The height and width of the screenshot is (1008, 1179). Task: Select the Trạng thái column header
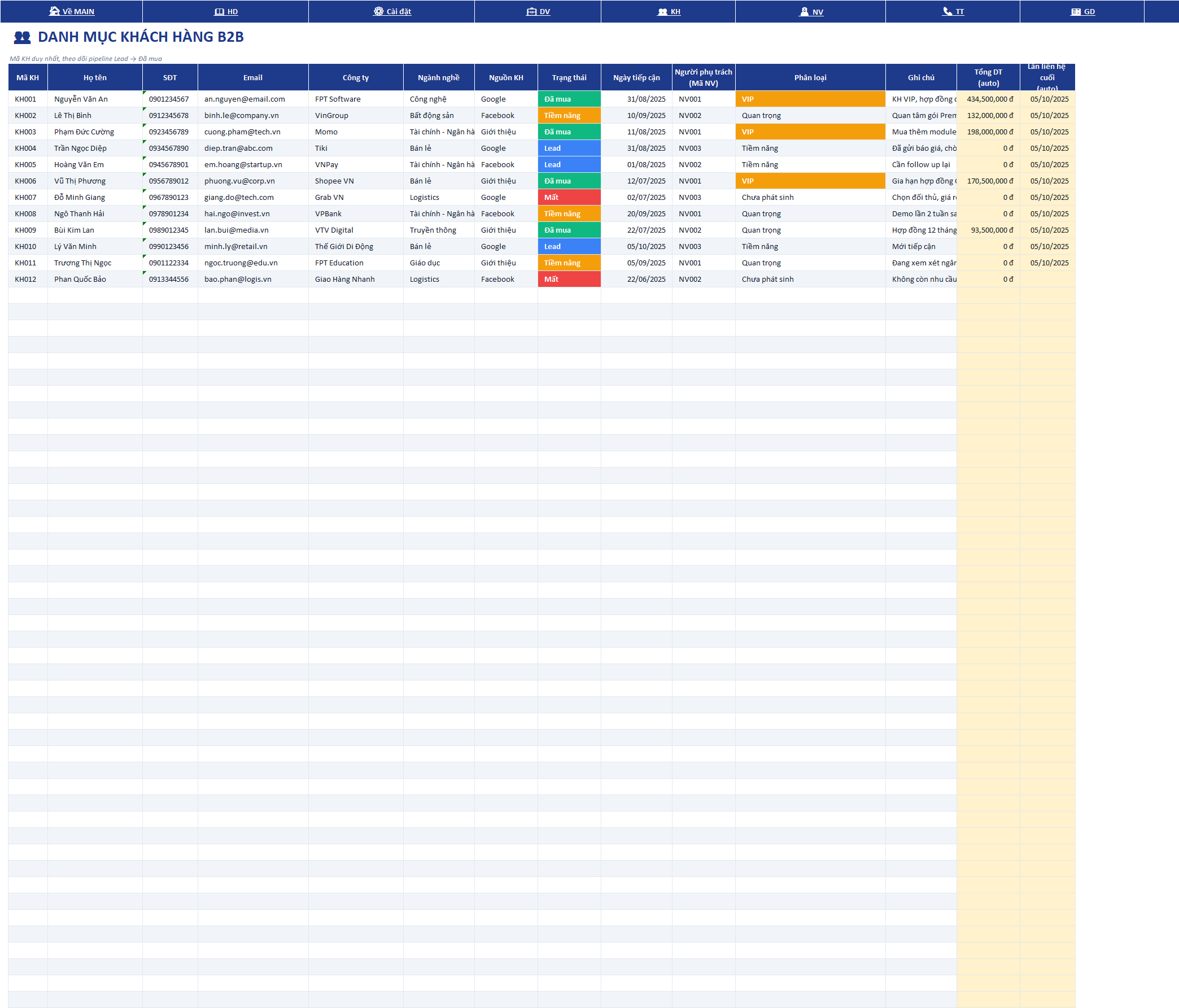click(x=569, y=77)
